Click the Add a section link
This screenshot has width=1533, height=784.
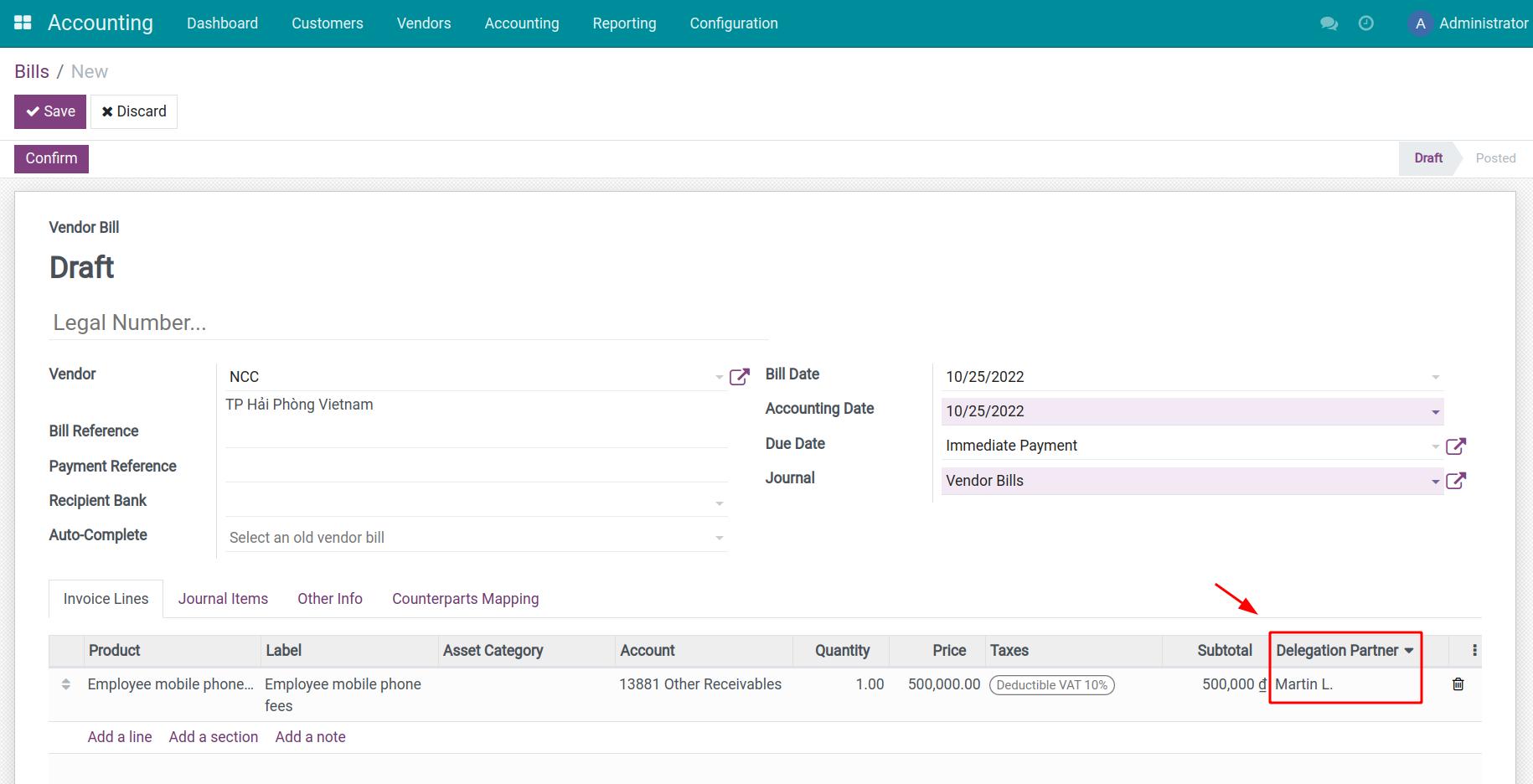tap(213, 736)
